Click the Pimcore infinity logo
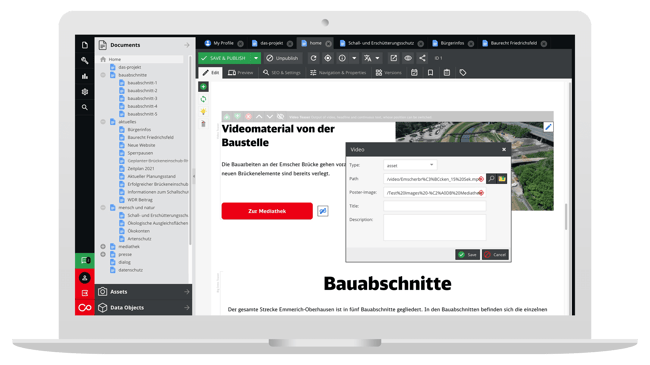The height and width of the screenshot is (365, 650). pyautogui.click(x=85, y=308)
